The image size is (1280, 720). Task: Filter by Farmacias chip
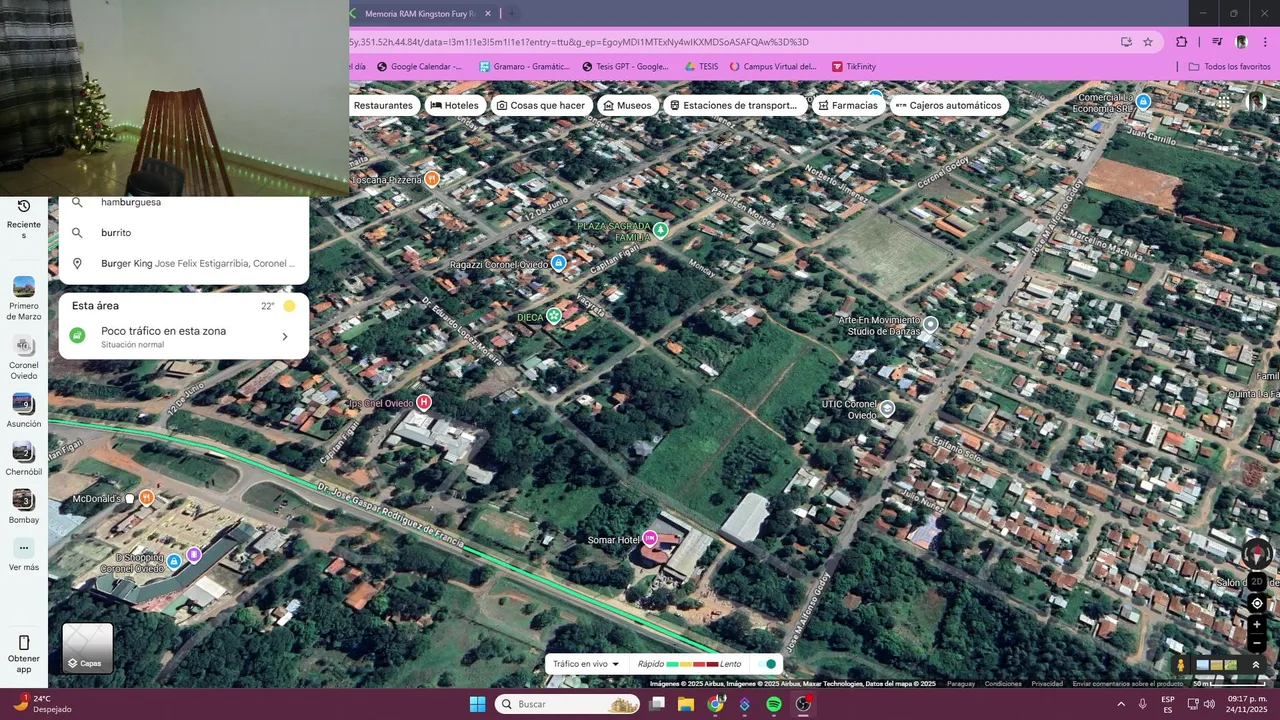coord(848,105)
